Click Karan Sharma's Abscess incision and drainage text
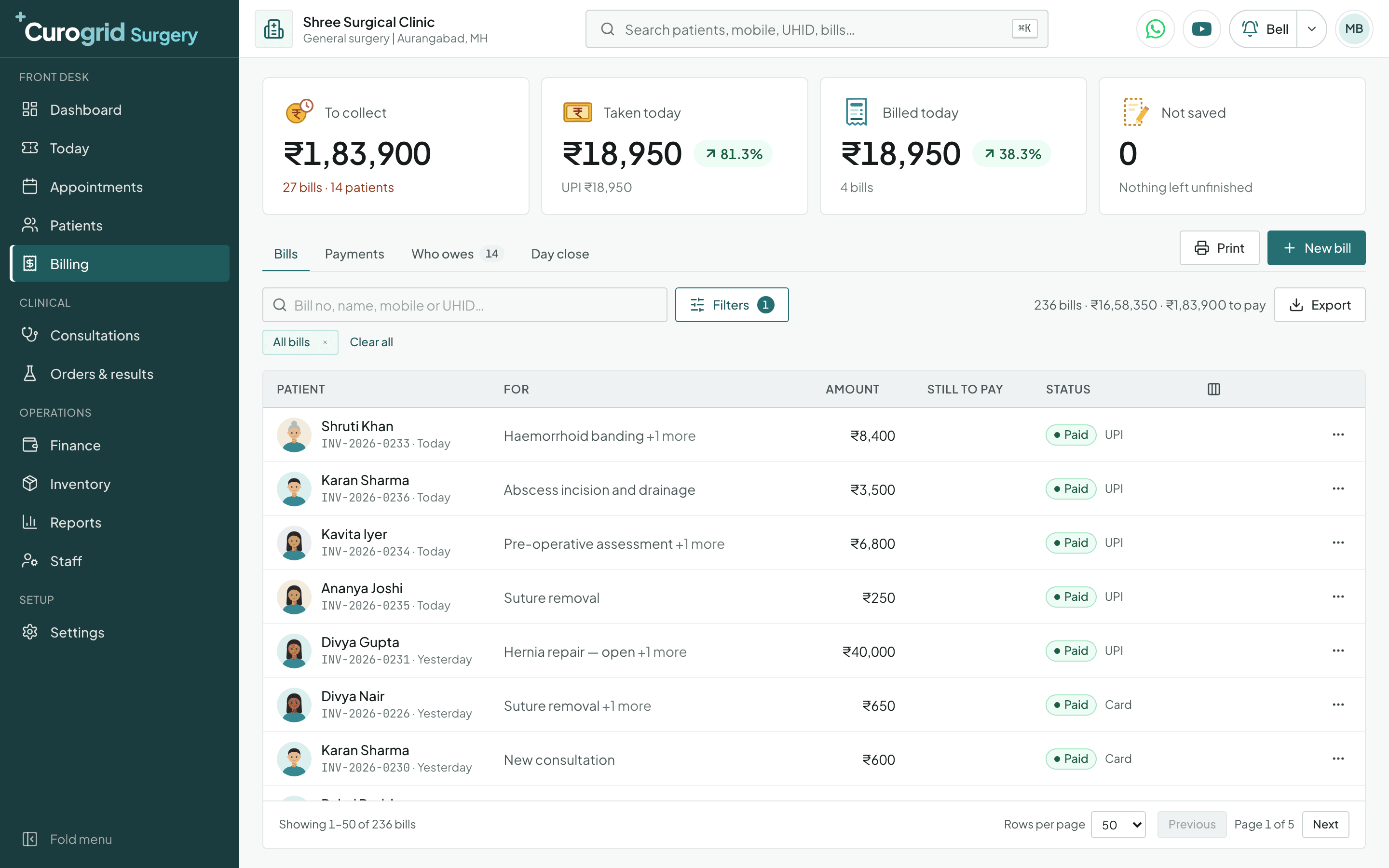This screenshot has width=1389, height=868. [x=599, y=489]
